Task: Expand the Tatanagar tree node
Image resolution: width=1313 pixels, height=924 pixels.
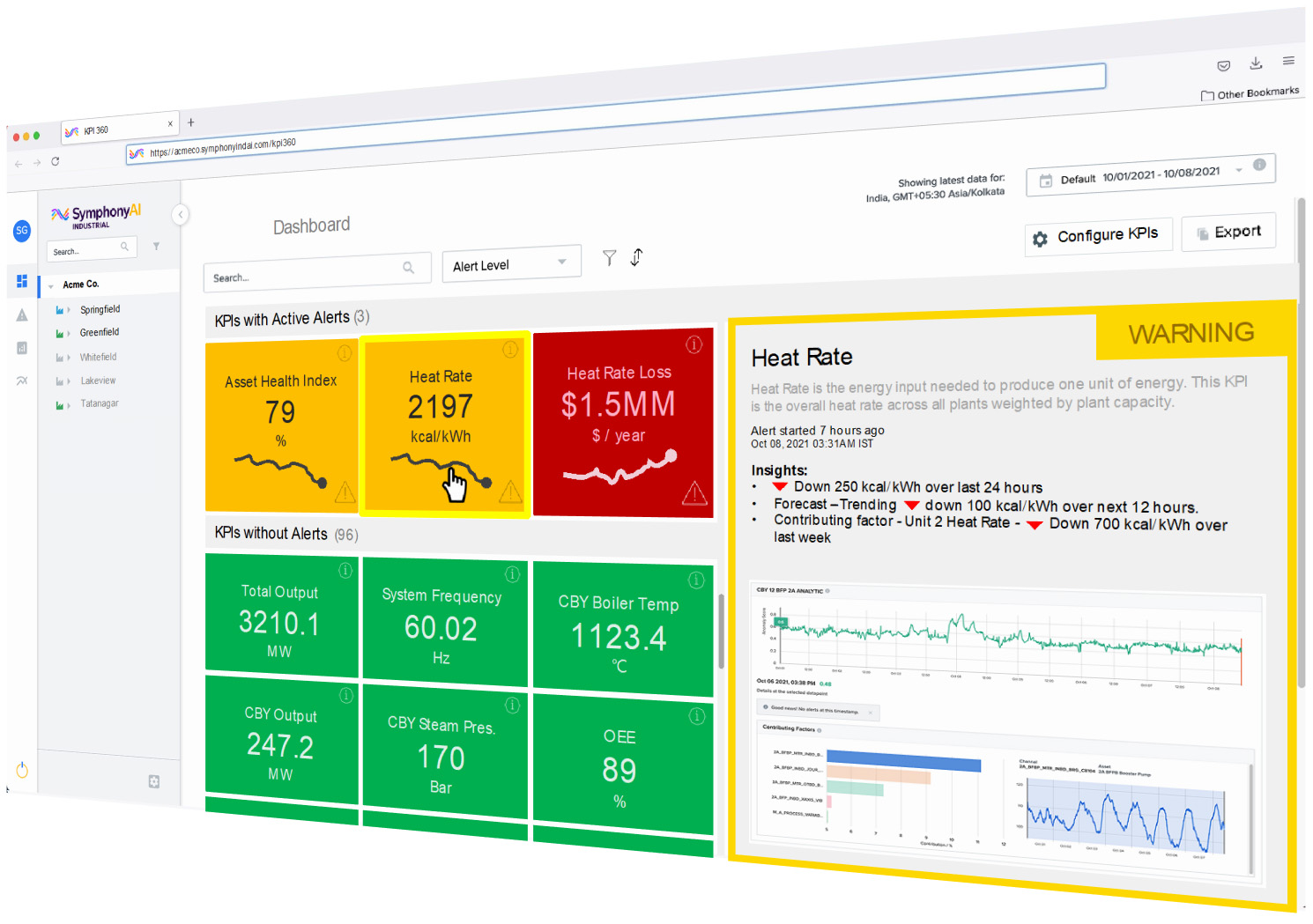Action: tap(69, 404)
